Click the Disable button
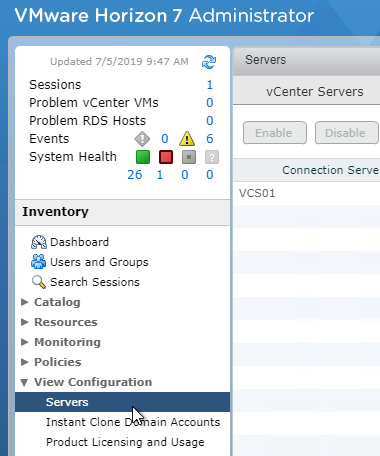The height and width of the screenshot is (456, 380). [346, 133]
